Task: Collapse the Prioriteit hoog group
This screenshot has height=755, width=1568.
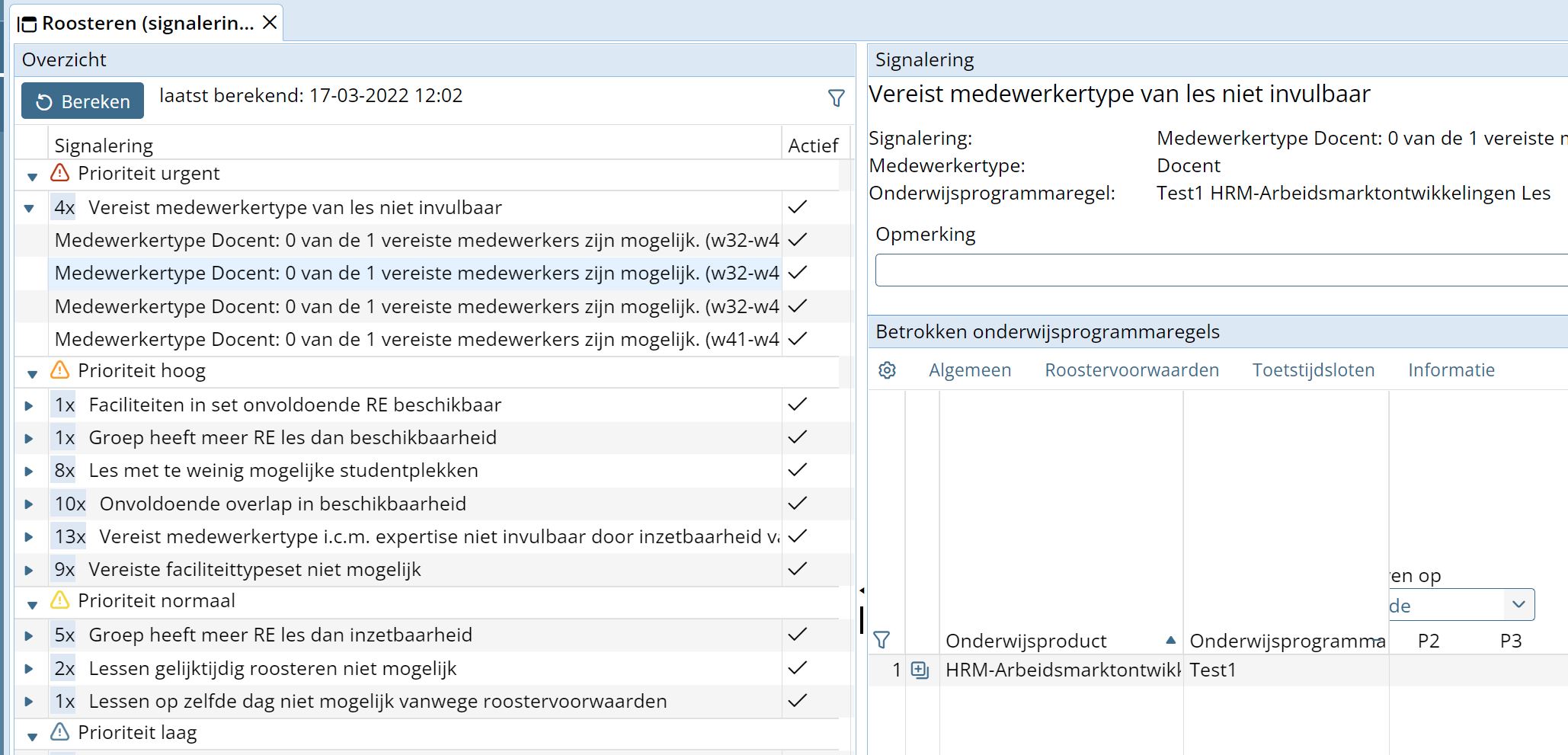Action: pos(32,374)
